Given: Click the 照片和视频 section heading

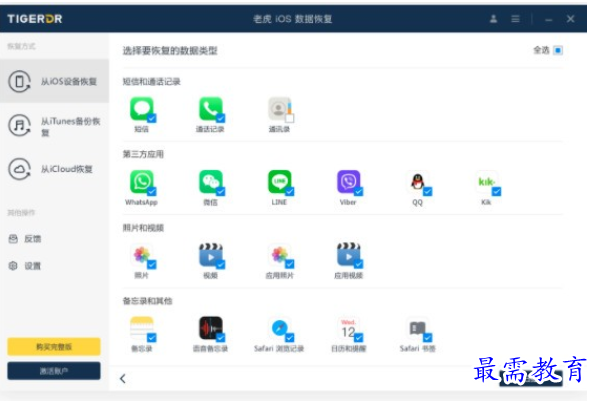Looking at the screenshot, I should [x=143, y=228].
